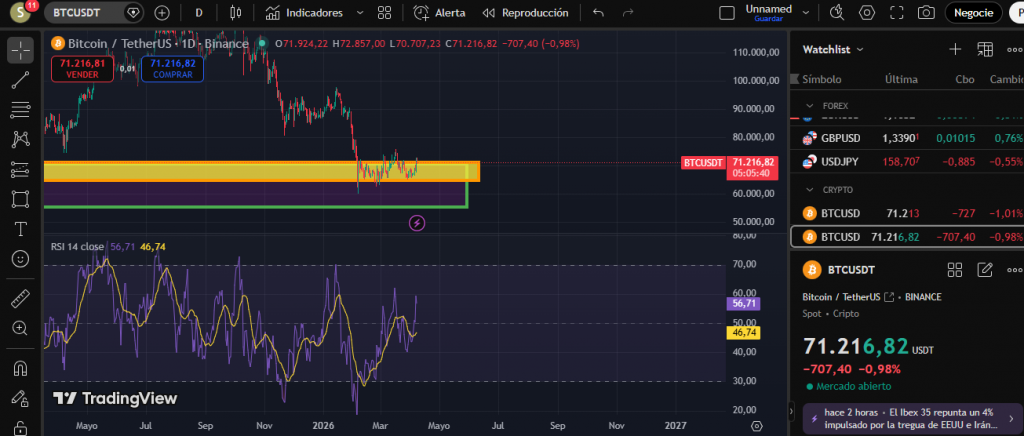Open the emoji icons tool
The height and width of the screenshot is (436, 1024).
20,258
